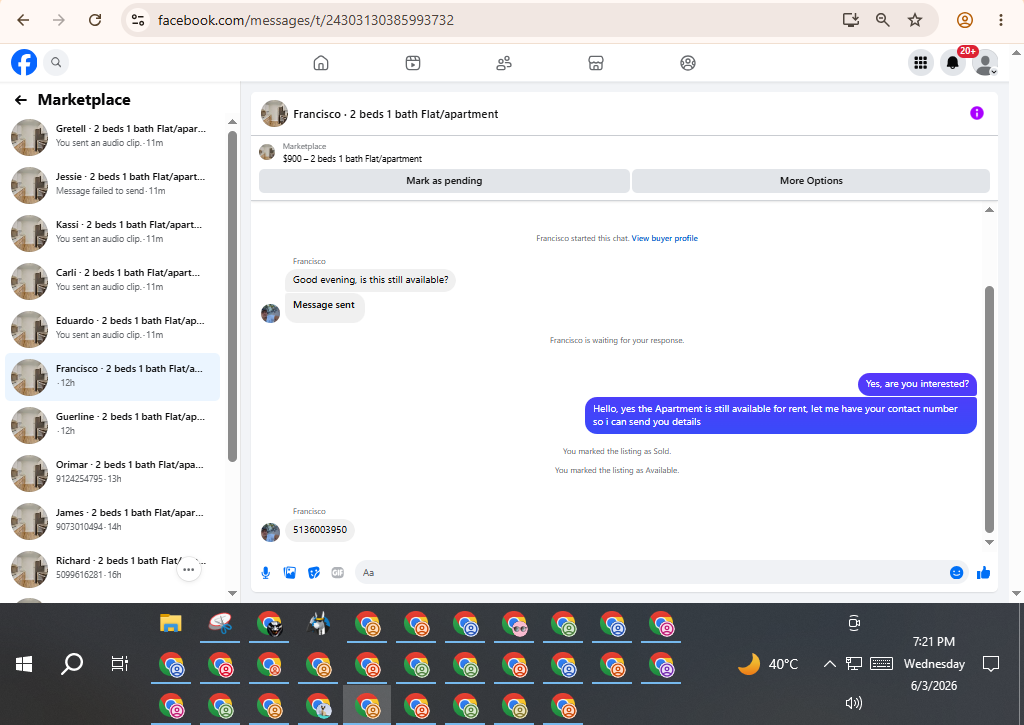Click the back arrow beside Marketplace
Screen dimensions: 1024x725
(x=21, y=100)
